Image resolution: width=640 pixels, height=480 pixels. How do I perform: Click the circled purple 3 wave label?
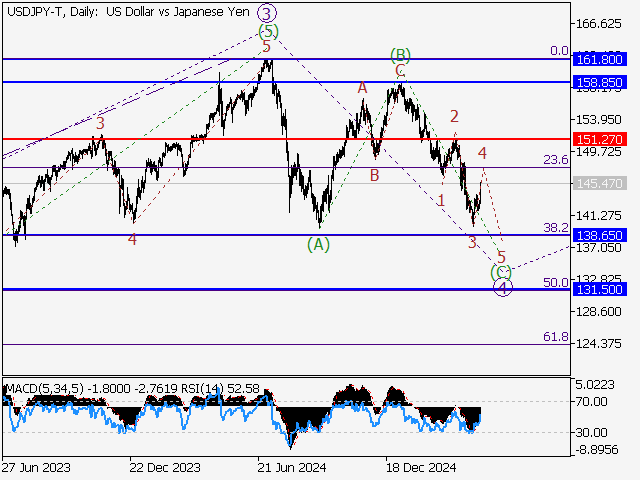coord(266,13)
